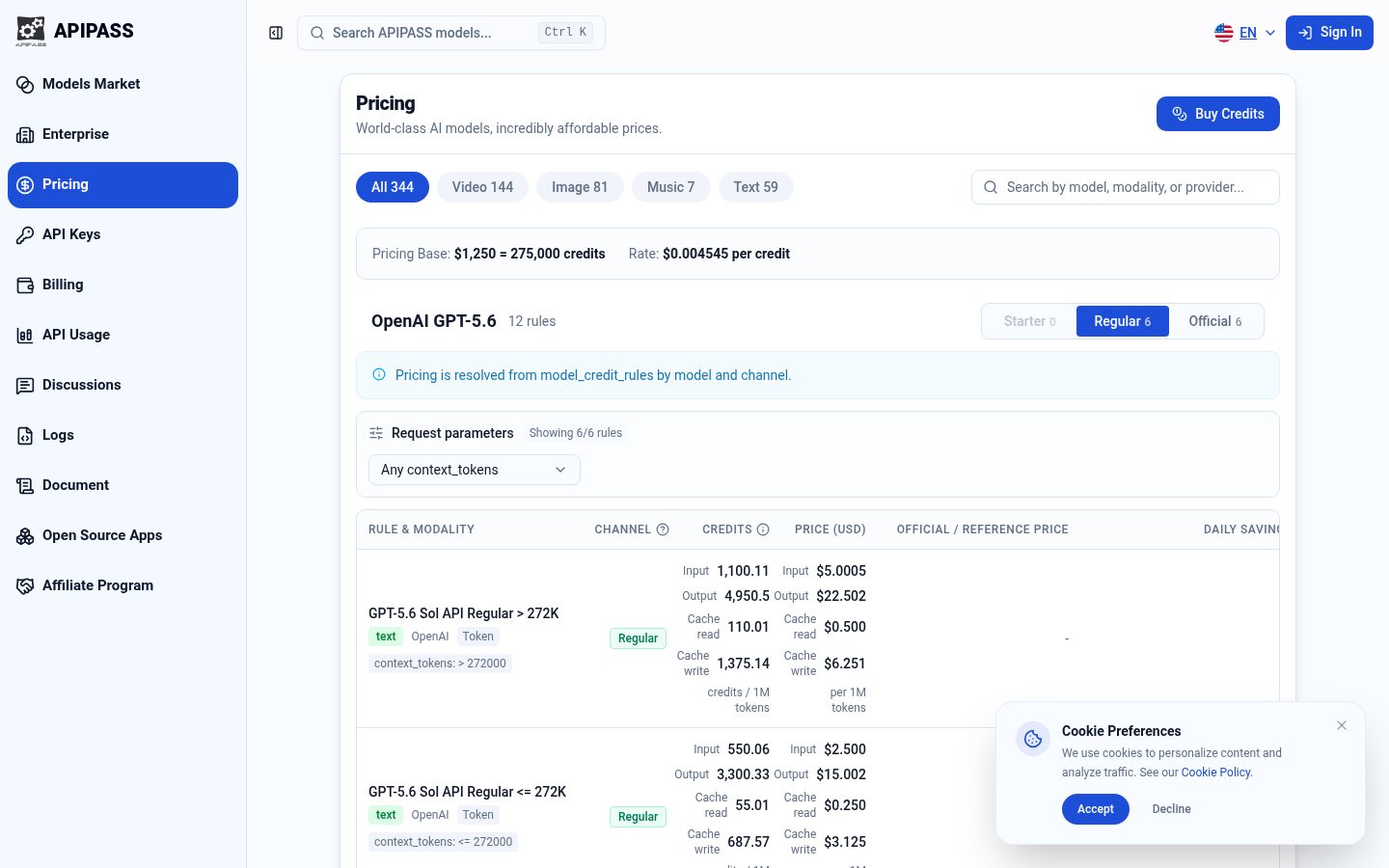The width and height of the screenshot is (1389, 868).
Task: Click the info icon in pricing notice
Action: (379, 374)
